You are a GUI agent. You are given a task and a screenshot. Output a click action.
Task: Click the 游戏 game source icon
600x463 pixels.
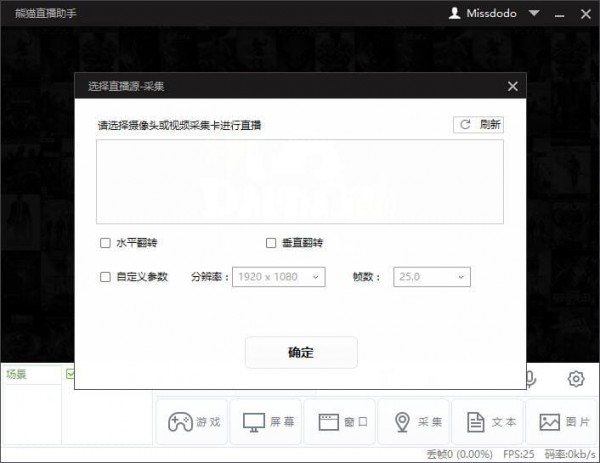(192, 422)
